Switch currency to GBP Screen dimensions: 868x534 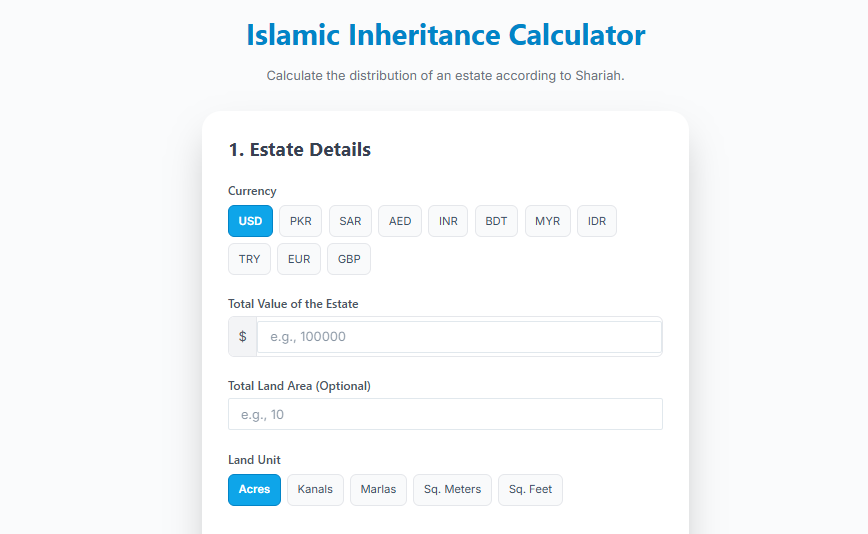click(349, 259)
